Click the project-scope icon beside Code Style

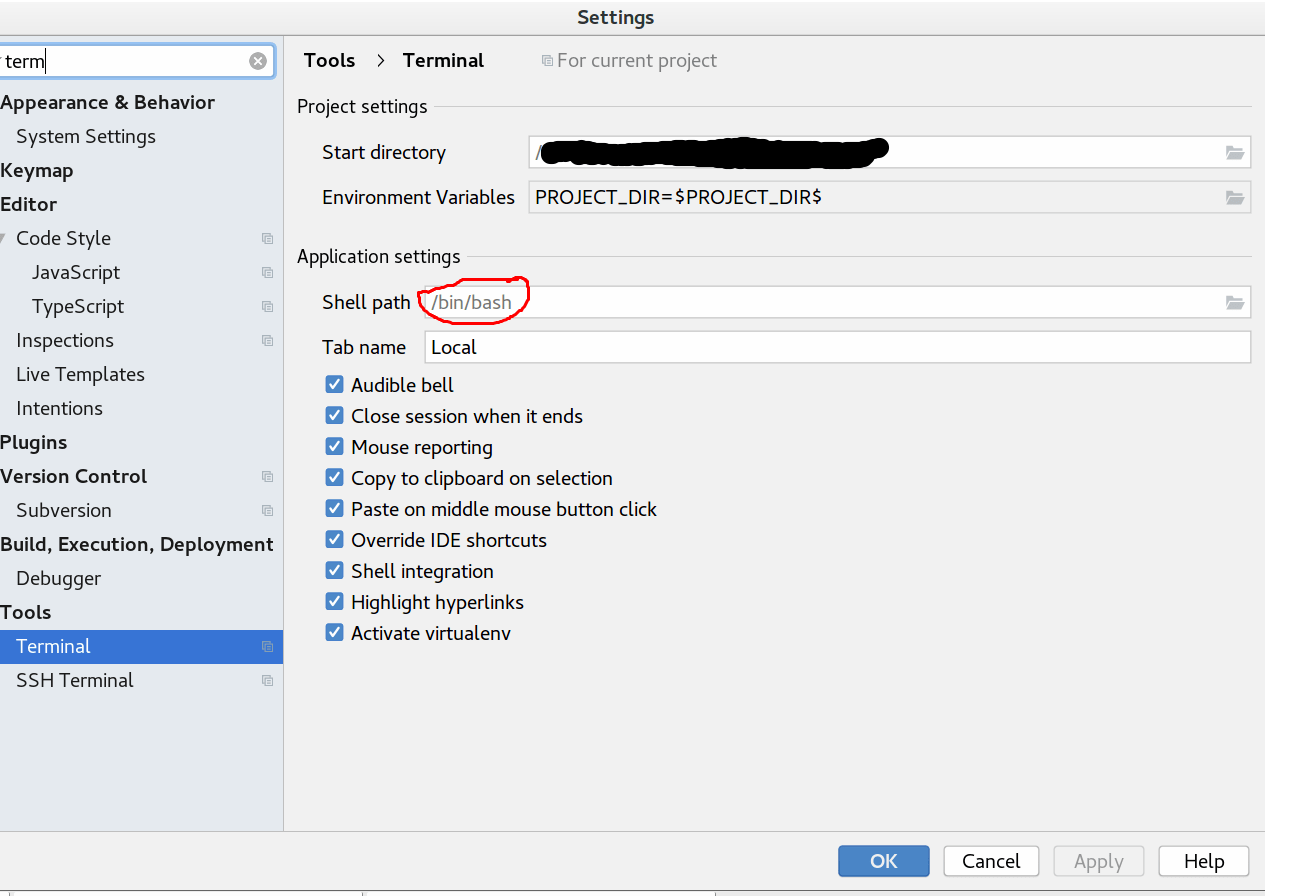tap(266, 238)
